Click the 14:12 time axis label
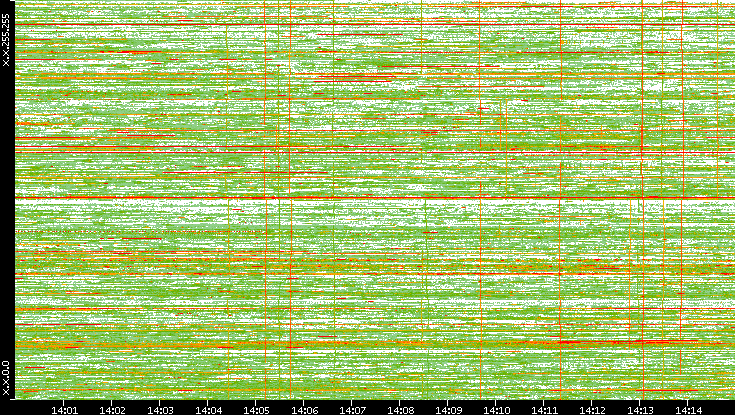The image size is (735, 415). click(592, 410)
